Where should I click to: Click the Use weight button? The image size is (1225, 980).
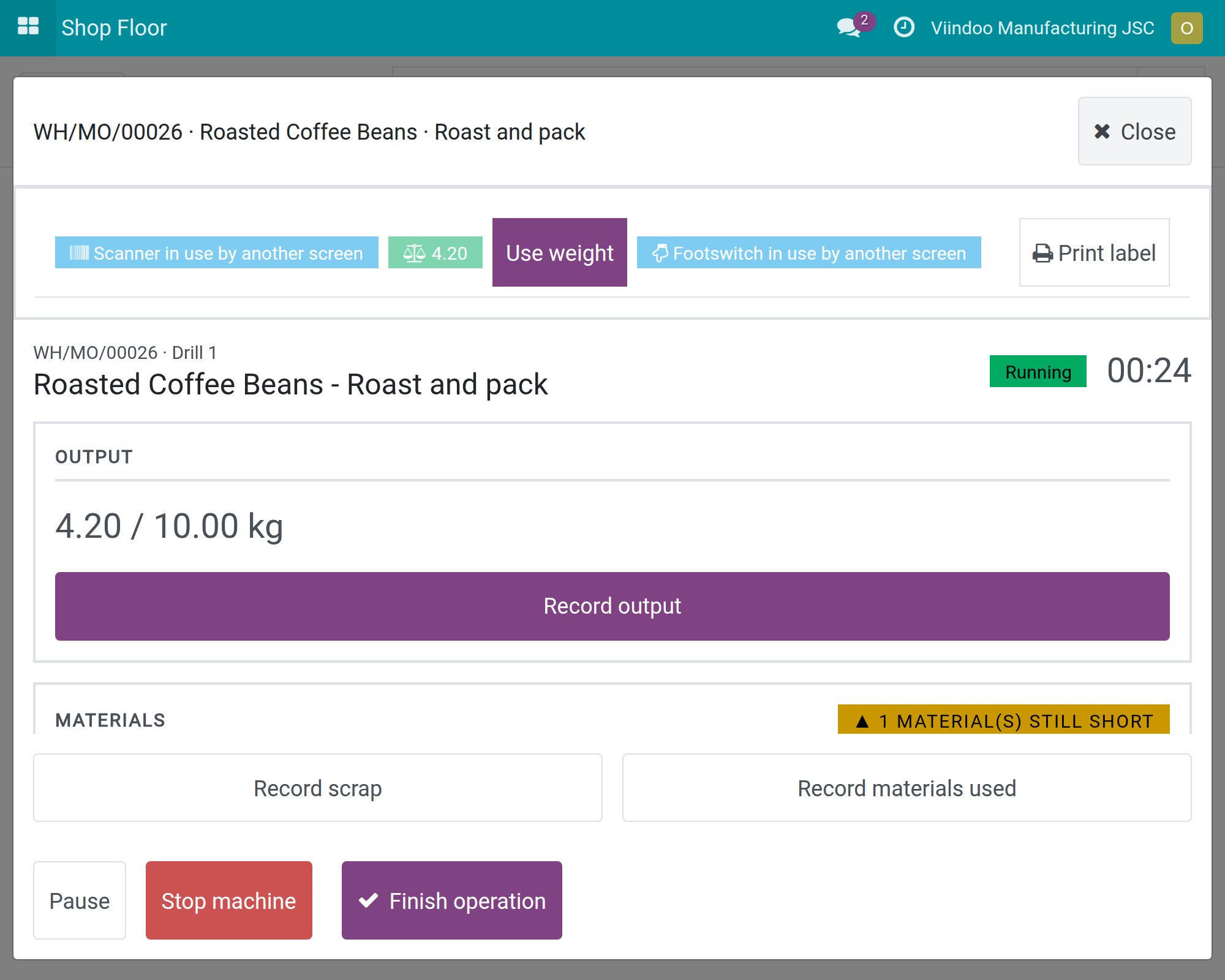pyautogui.click(x=560, y=252)
